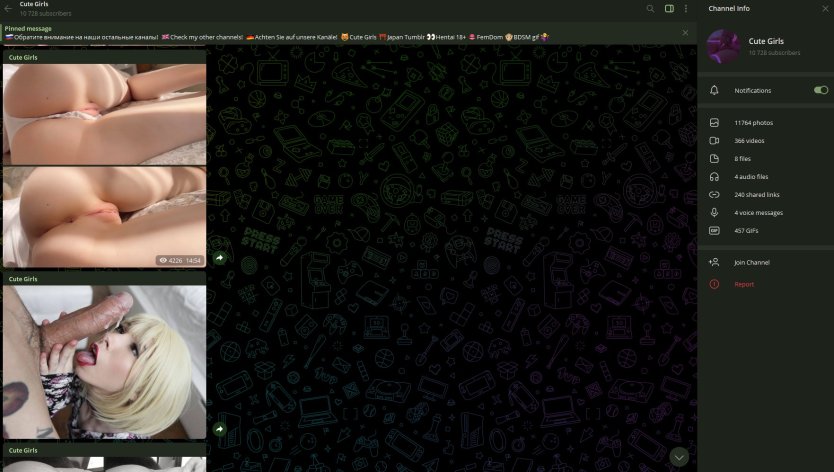Dismiss the pinned message bar
This screenshot has height=472, width=834.
(x=685, y=33)
